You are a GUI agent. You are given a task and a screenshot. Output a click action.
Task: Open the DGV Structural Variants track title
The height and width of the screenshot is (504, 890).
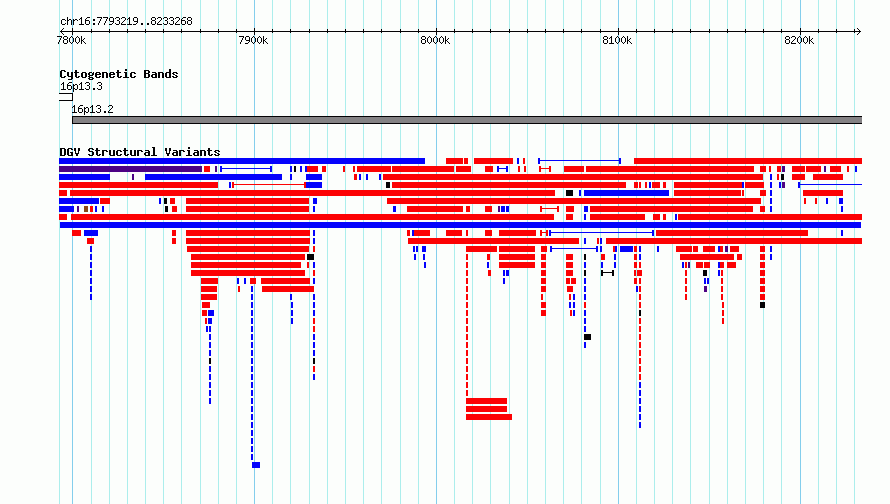[140, 152]
